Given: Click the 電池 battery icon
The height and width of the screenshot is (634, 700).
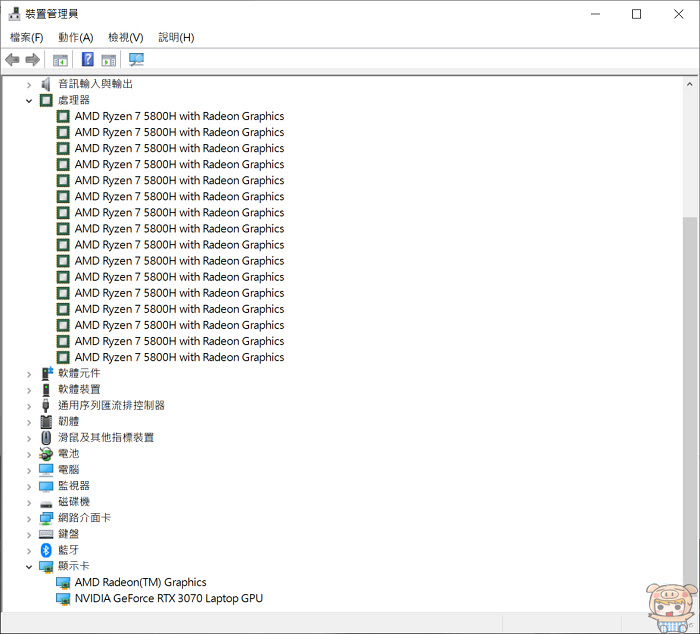Looking at the screenshot, I should 46,454.
